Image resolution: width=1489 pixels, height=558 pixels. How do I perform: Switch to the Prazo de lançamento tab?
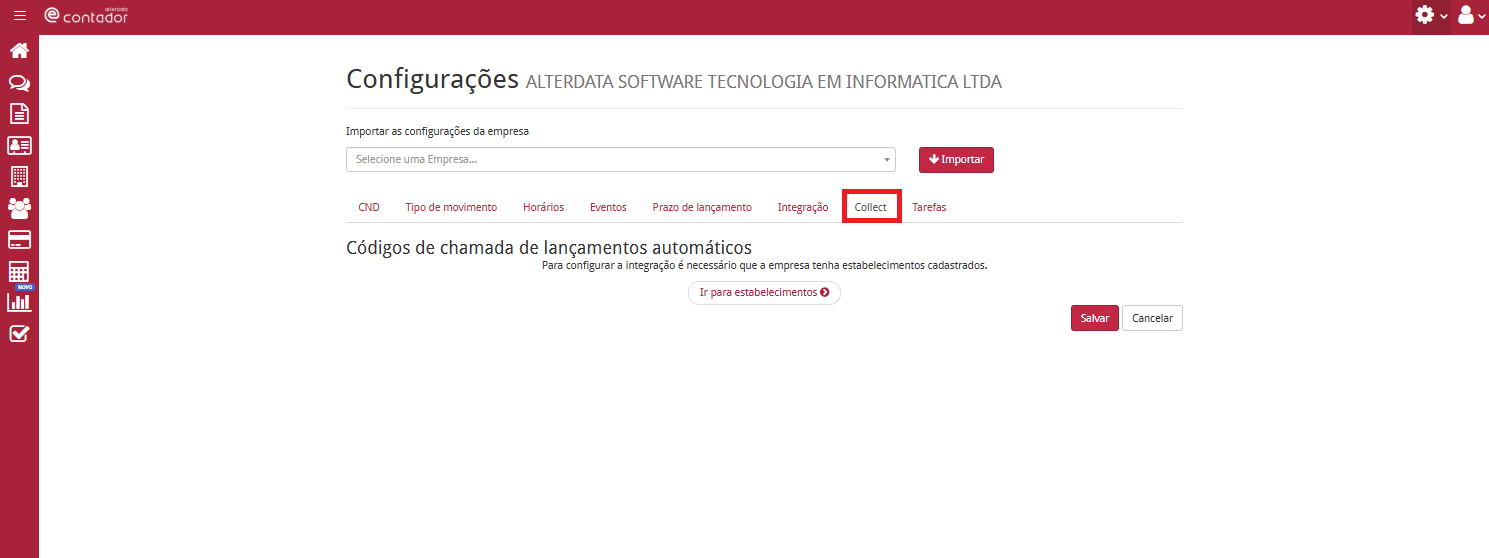[702, 207]
